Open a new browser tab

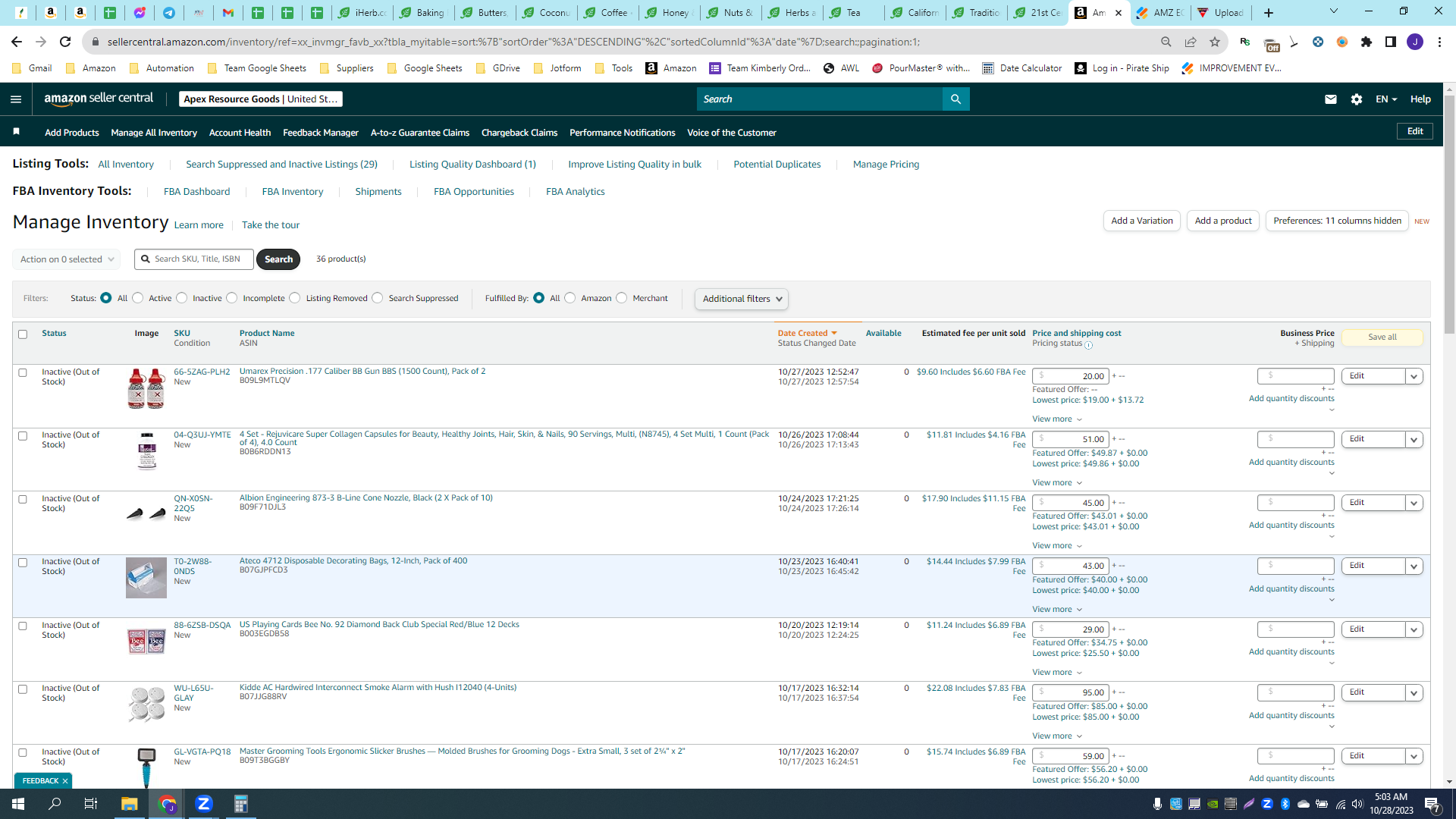click(x=1269, y=13)
